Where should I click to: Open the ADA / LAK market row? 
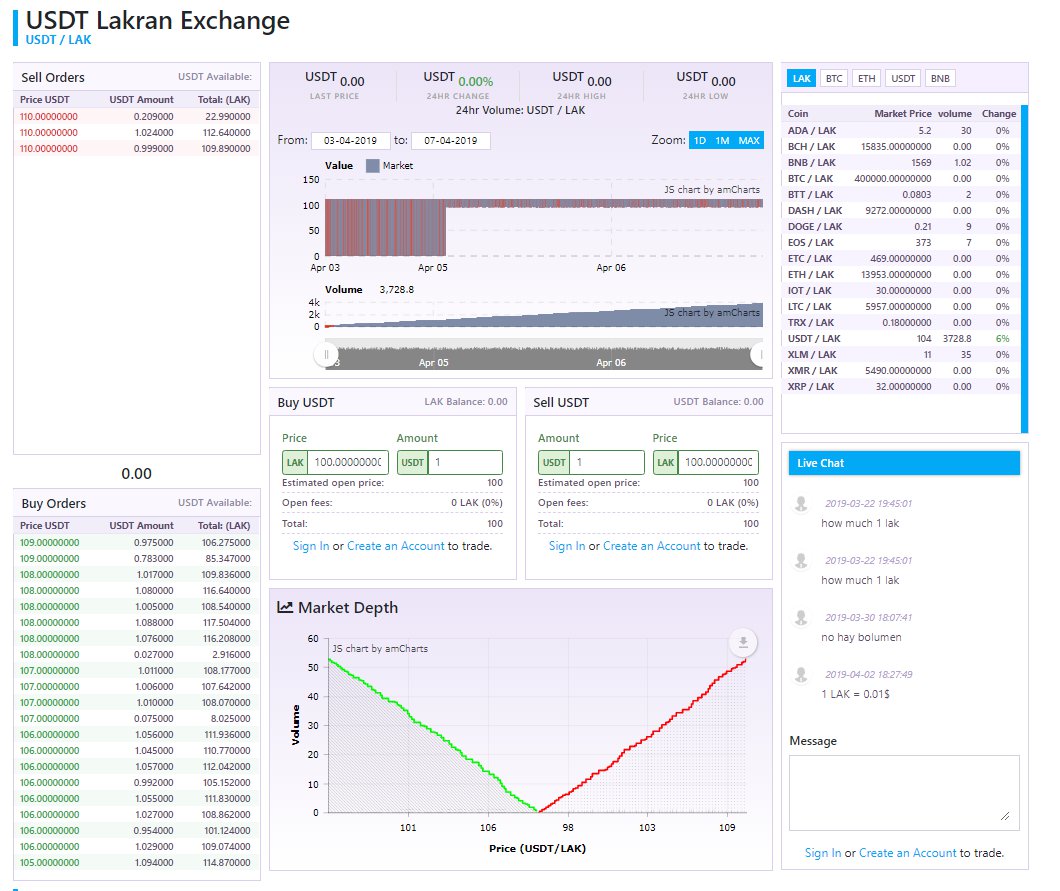(x=901, y=130)
